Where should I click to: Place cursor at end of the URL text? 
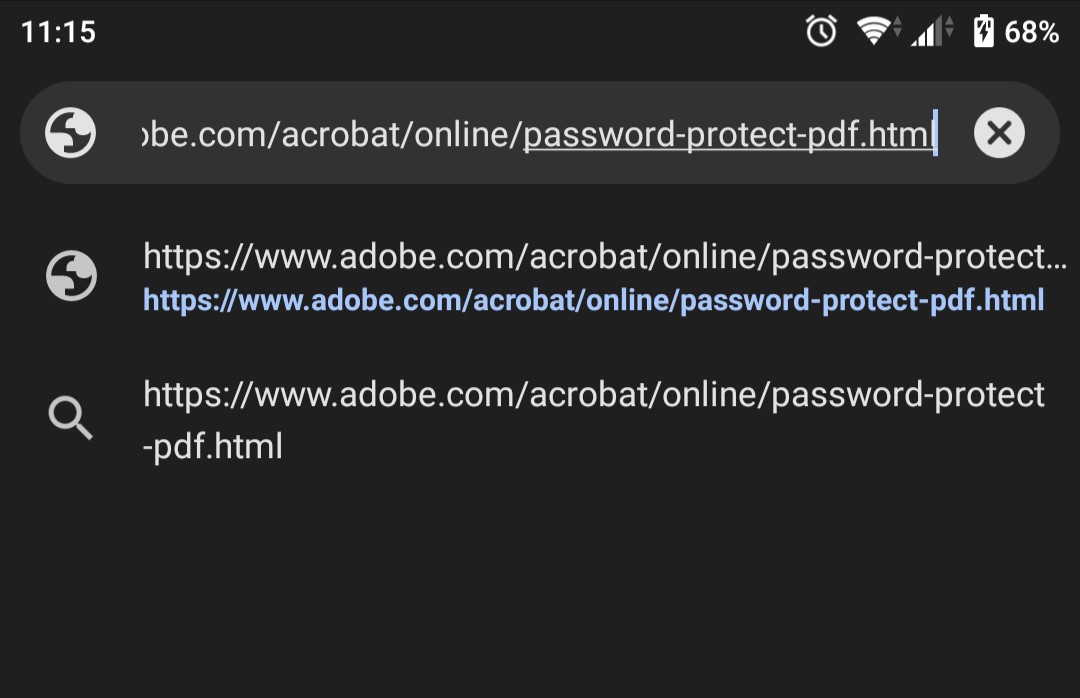[x=935, y=133]
